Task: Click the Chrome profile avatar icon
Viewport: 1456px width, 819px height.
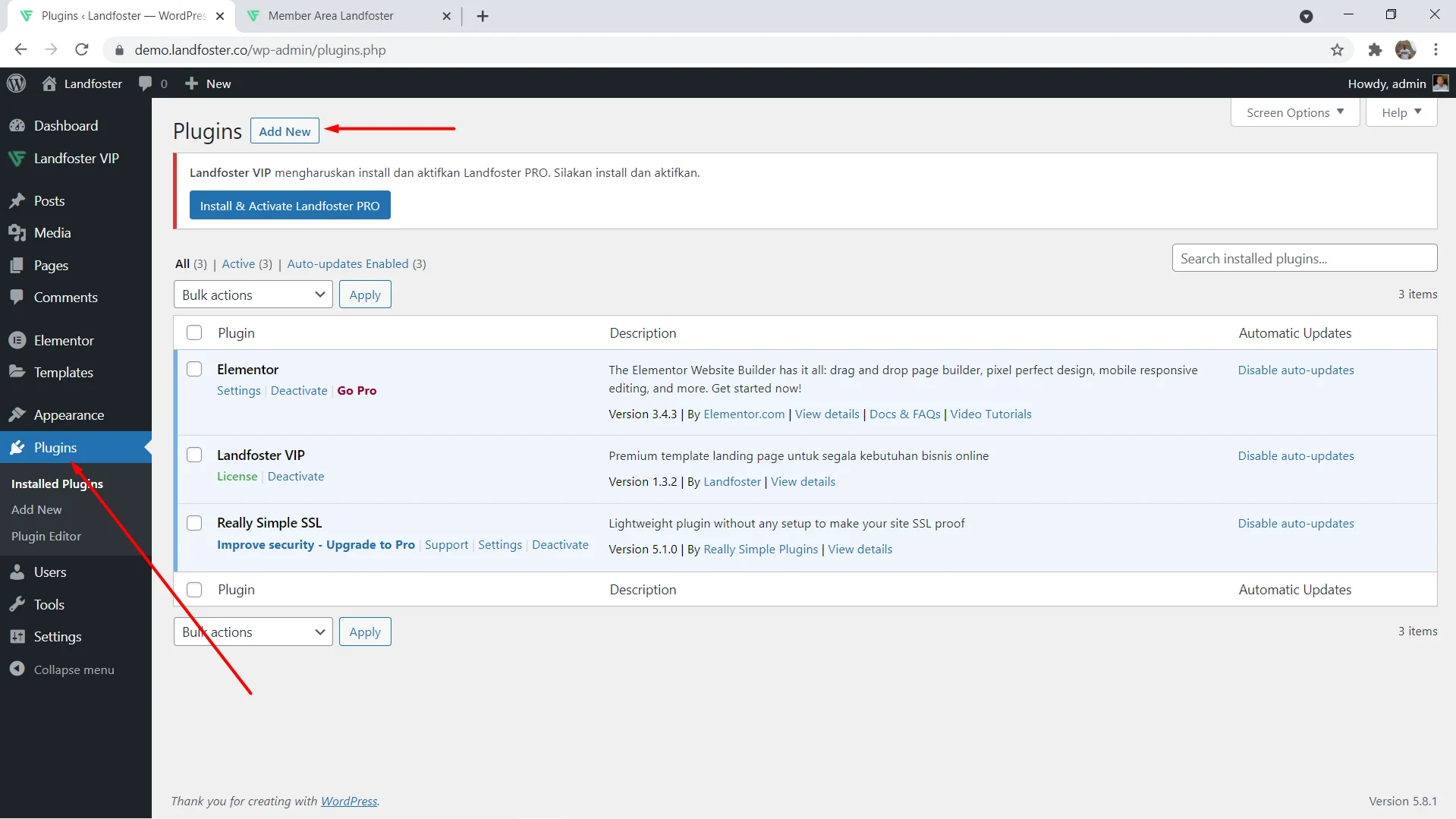Action: coord(1405,50)
